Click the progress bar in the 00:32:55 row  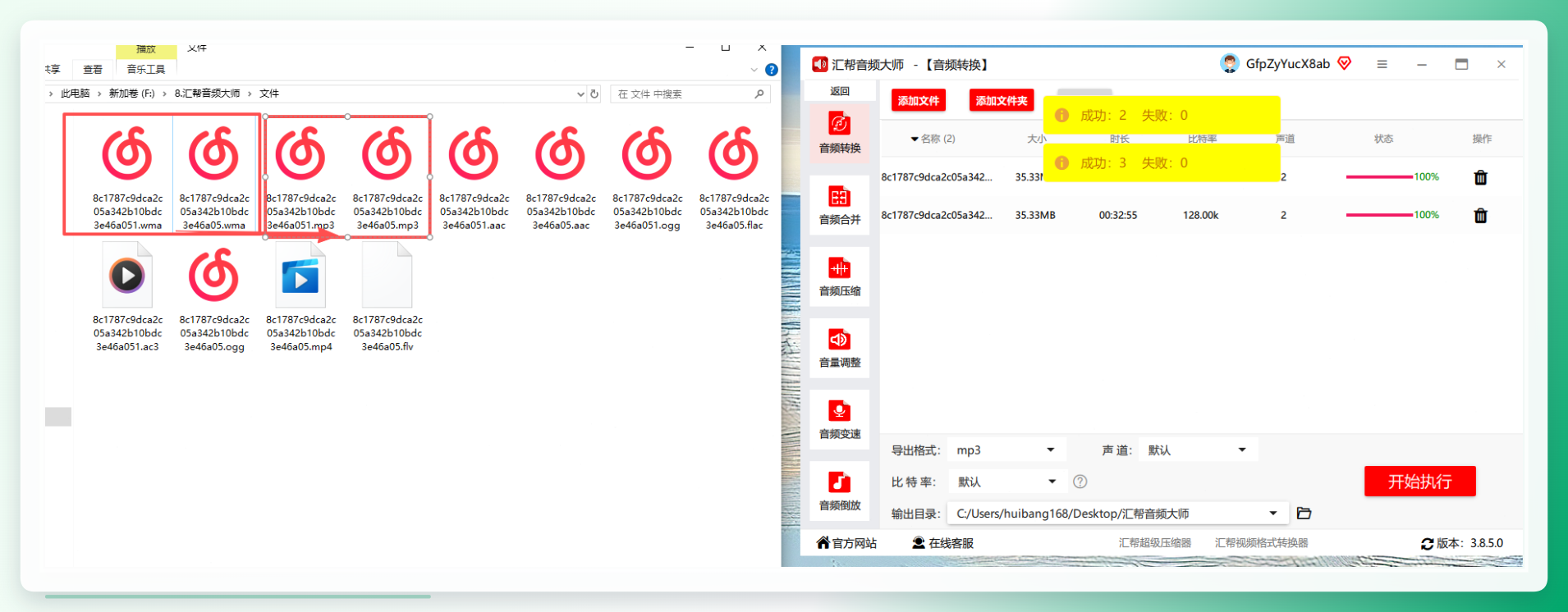tap(1379, 215)
